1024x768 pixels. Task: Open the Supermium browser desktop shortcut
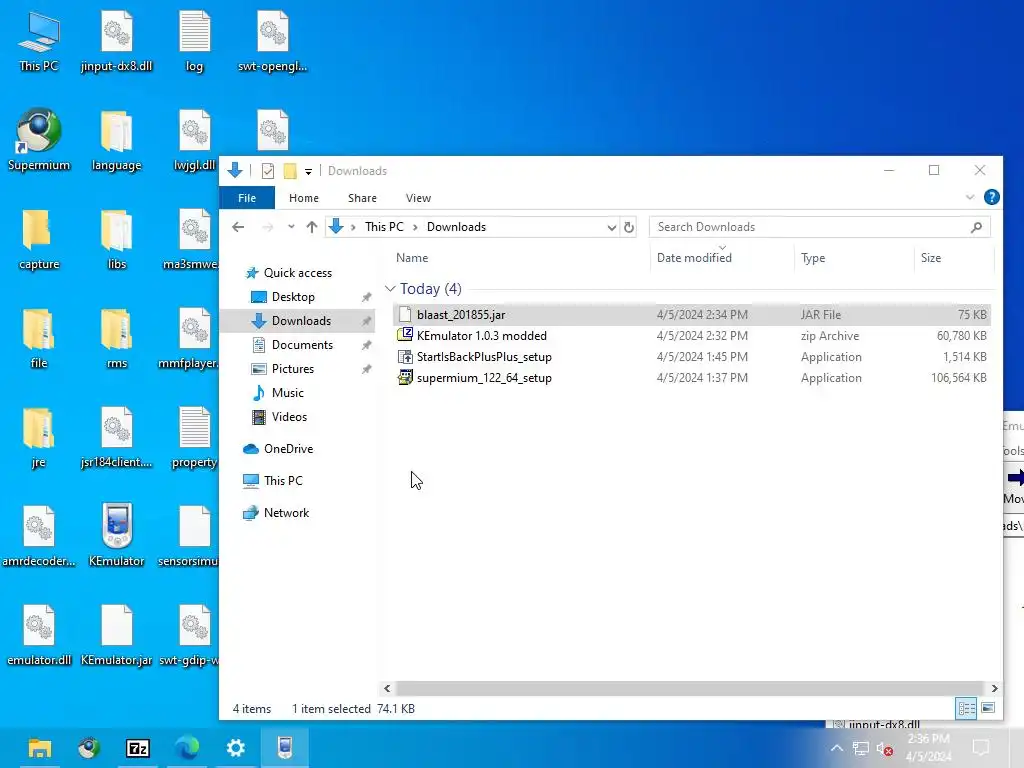click(x=39, y=140)
